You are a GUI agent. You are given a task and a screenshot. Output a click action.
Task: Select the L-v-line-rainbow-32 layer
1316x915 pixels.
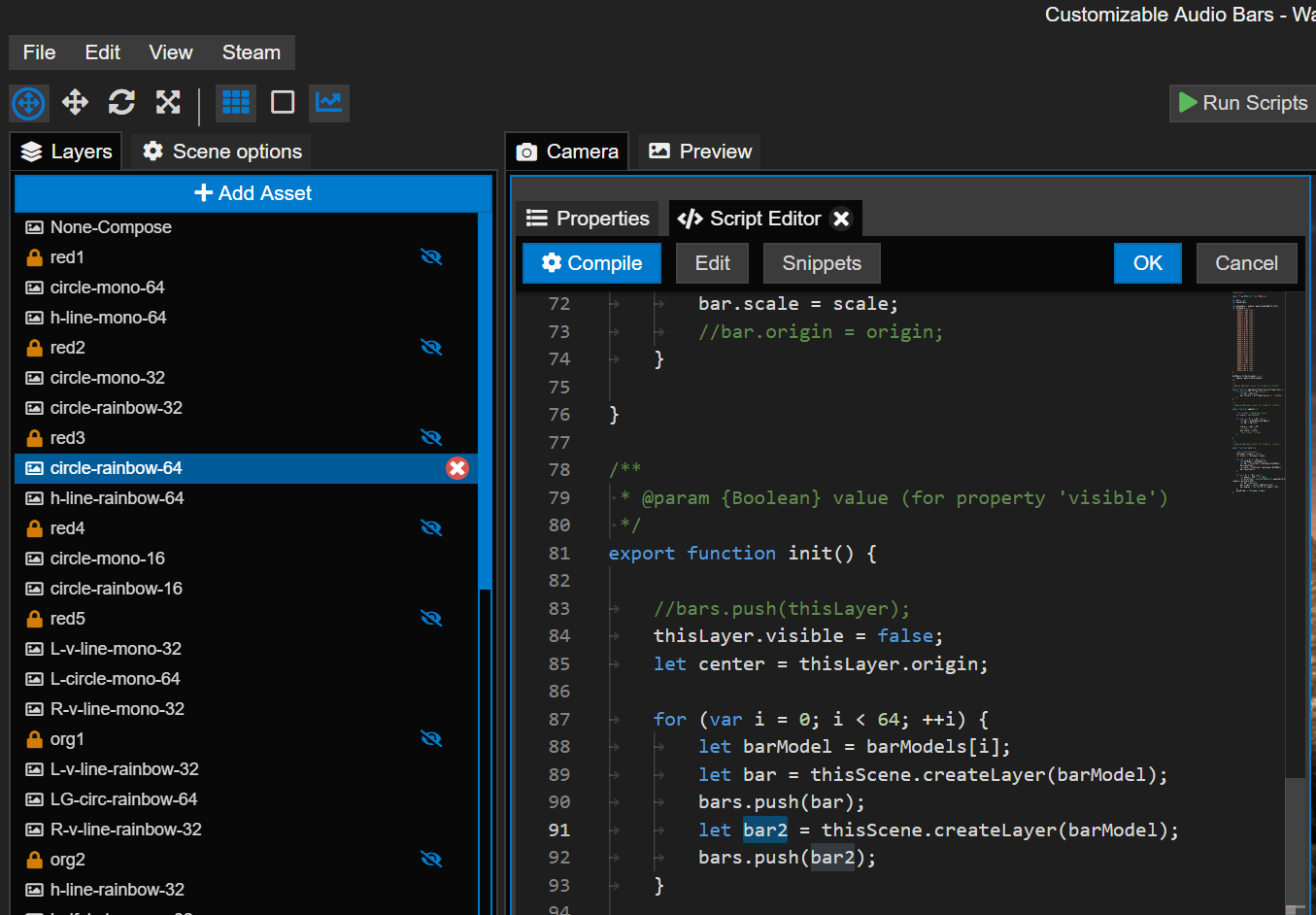247,769
